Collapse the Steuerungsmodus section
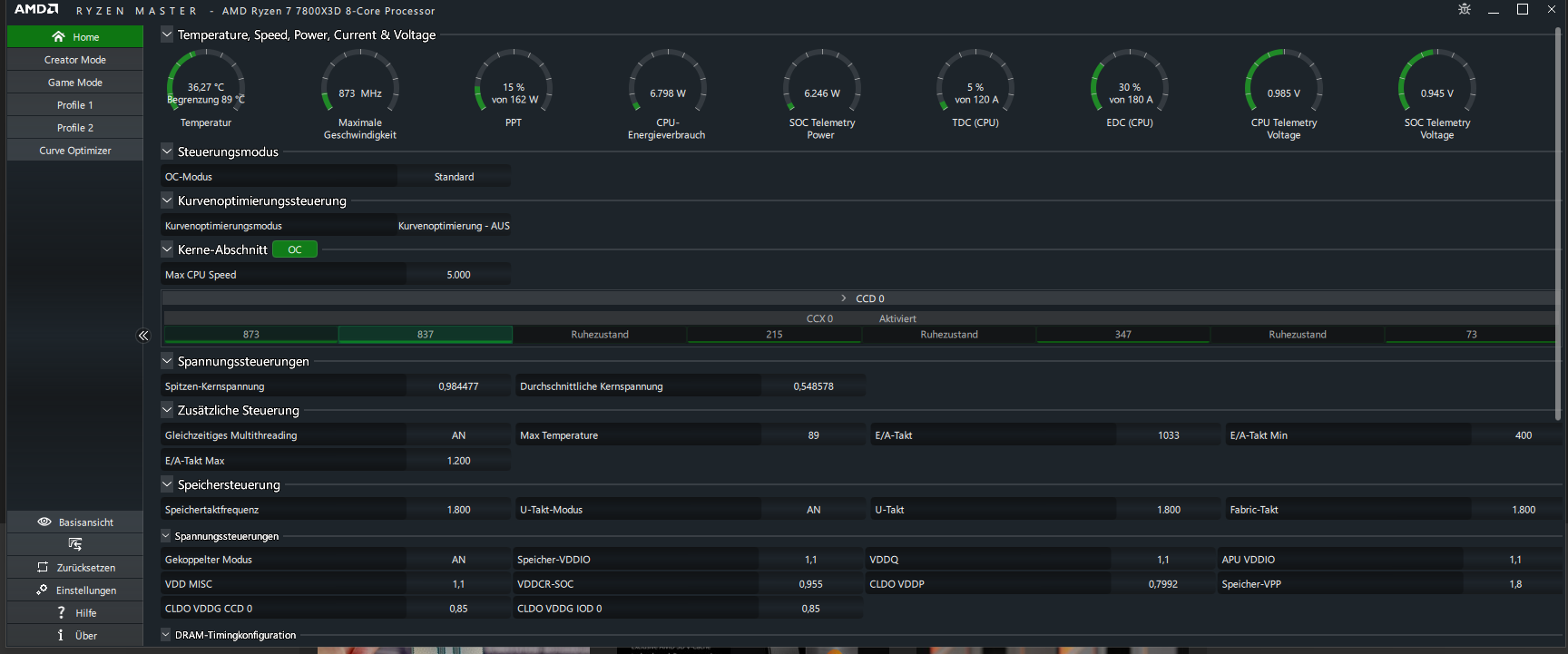This screenshot has height=654, width=1568. tap(167, 151)
